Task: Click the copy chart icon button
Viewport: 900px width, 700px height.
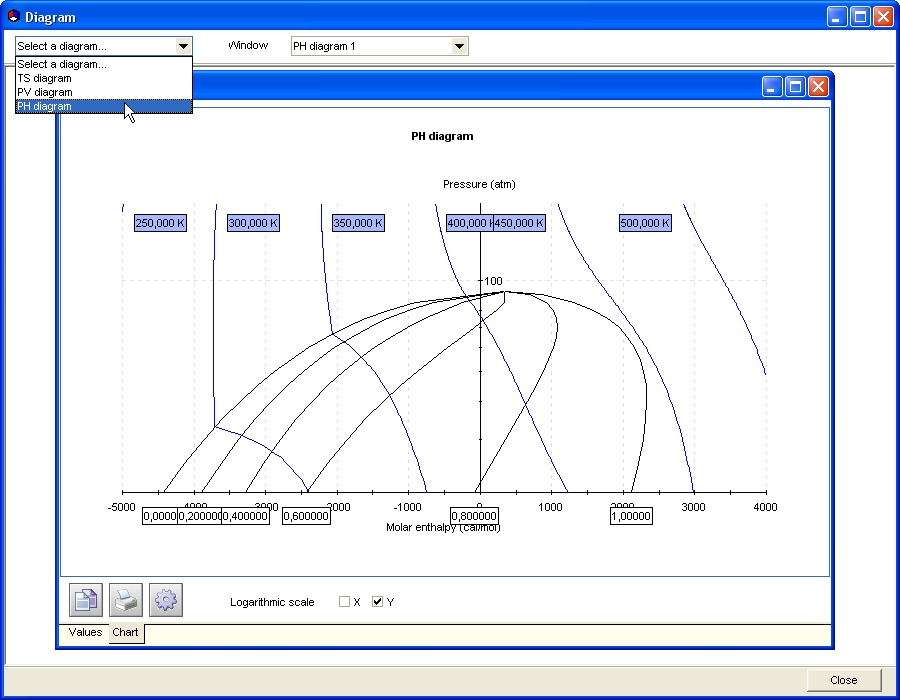Action: [x=86, y=600]
